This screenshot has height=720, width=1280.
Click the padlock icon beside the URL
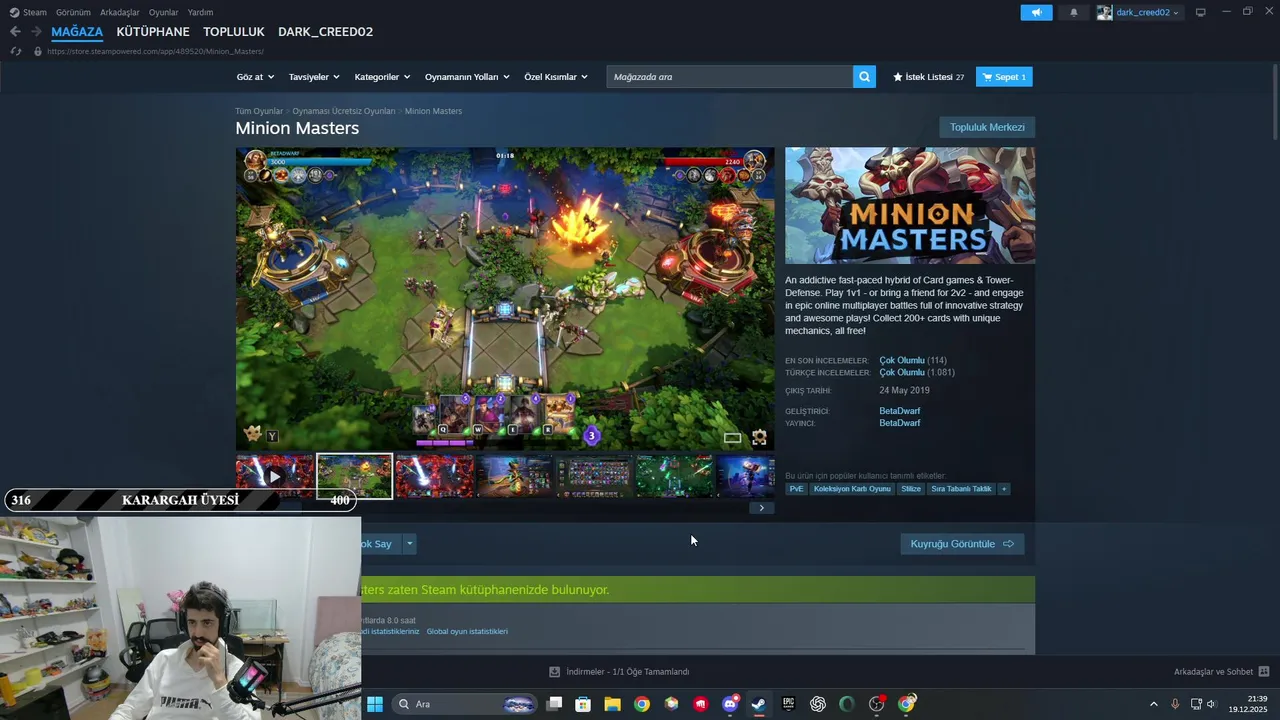38,51
